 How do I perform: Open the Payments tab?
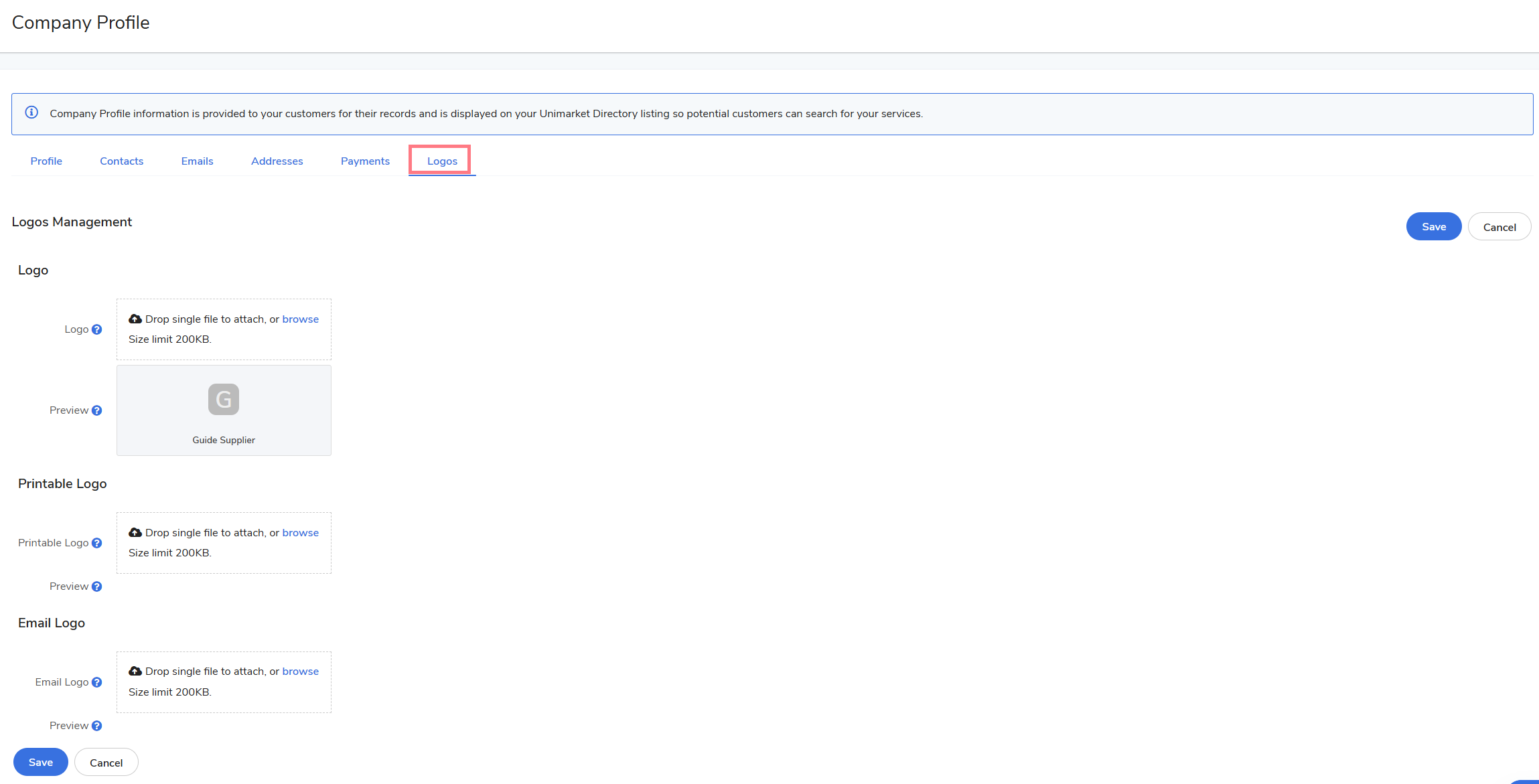(365, 161)
